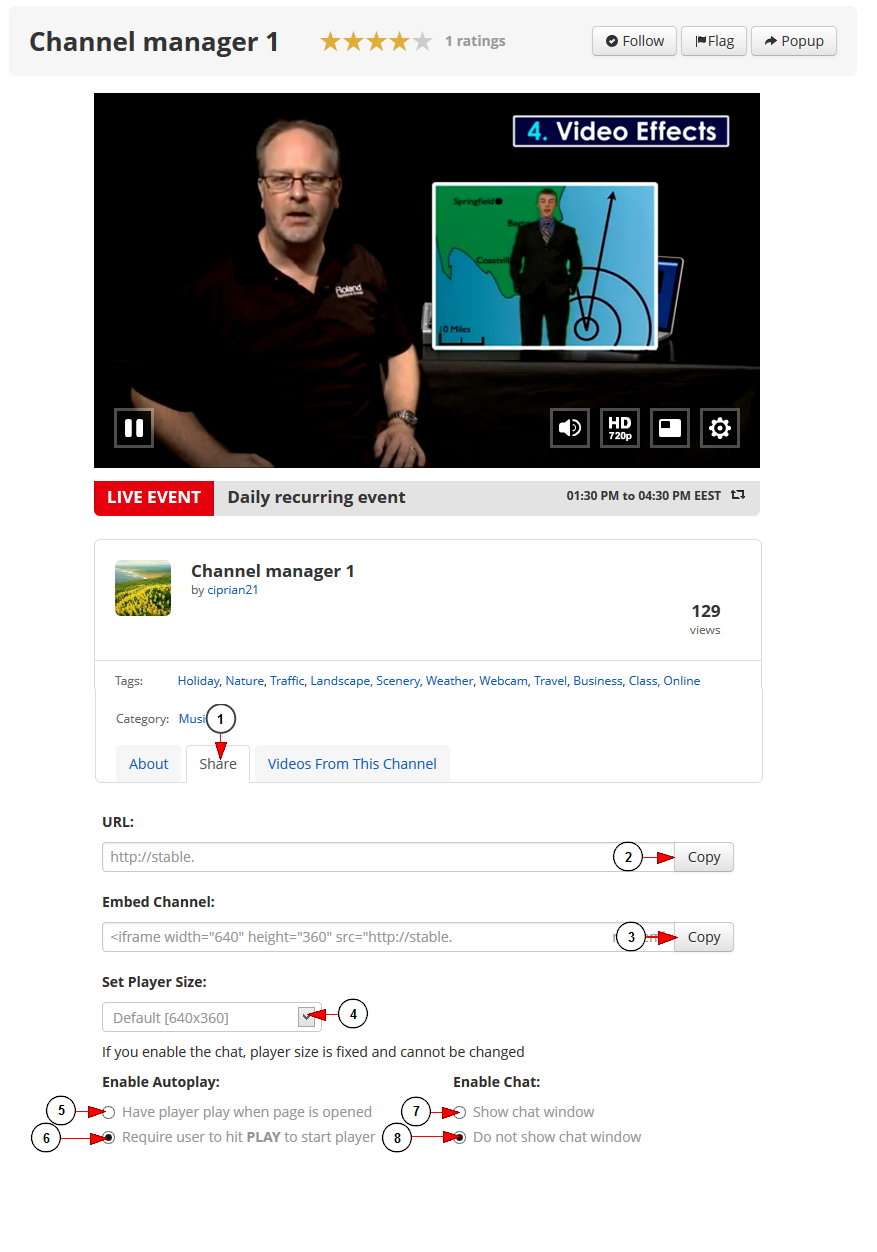Click the Embed Channel iframe code field
The height and width of the screenshot is (1252, 877).
click(388, 937)
